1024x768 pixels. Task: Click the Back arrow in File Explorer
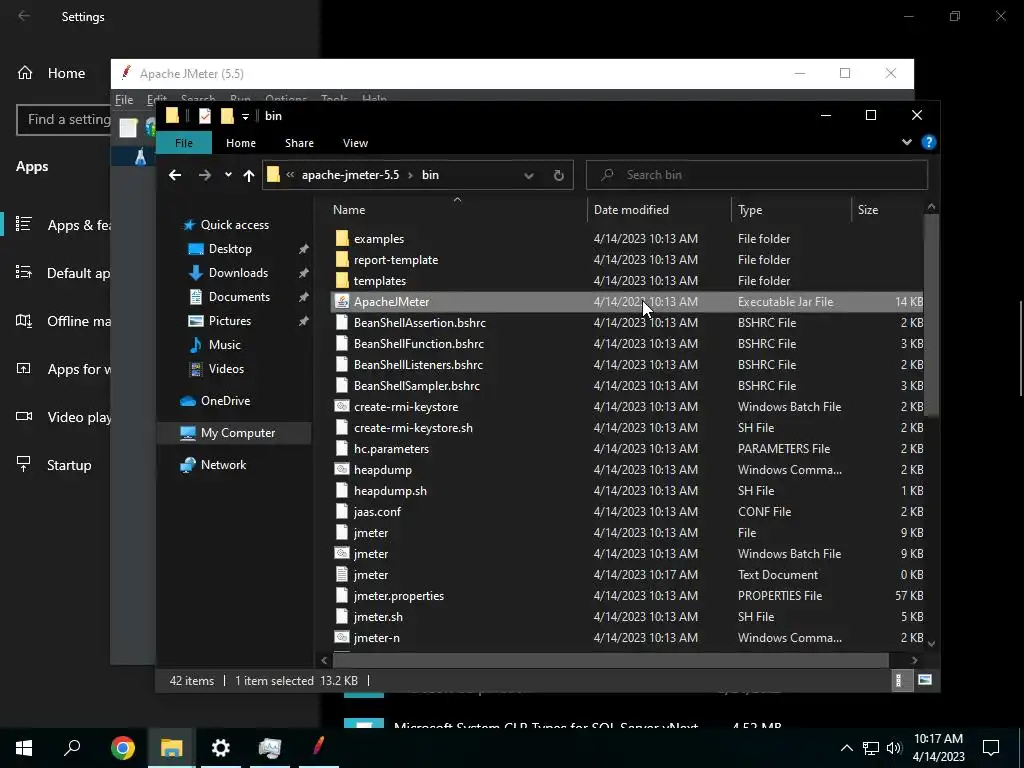174,175
